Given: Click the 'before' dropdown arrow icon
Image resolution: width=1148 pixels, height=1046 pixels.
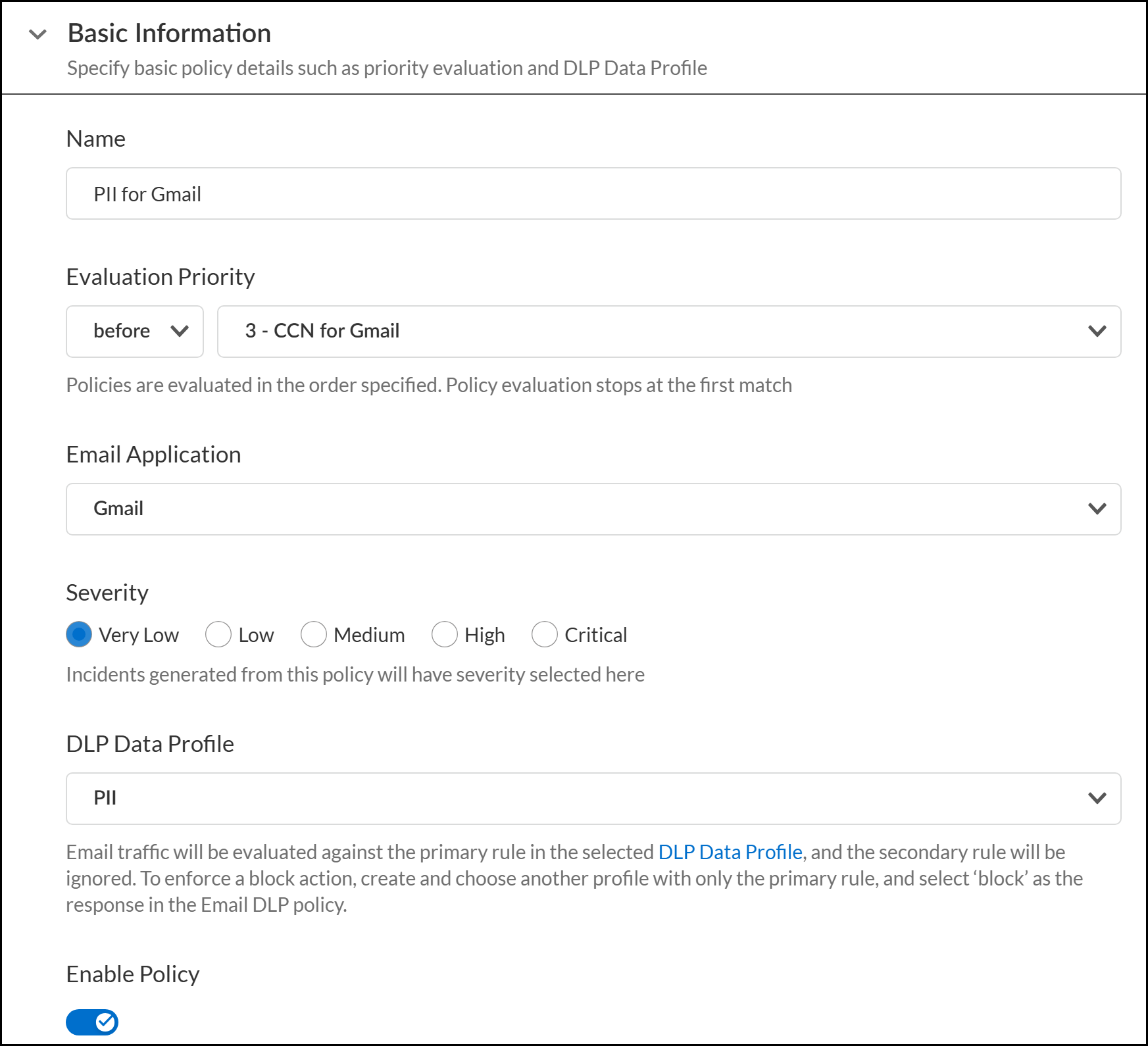Looking at the screenshot, I should click(x=180, y=332).
